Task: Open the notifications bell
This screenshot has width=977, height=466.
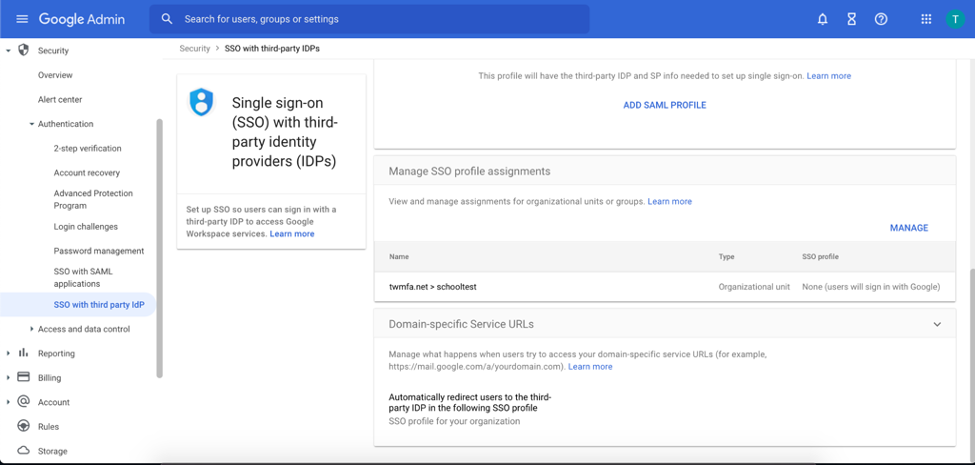Action: [x=822, y=19]
